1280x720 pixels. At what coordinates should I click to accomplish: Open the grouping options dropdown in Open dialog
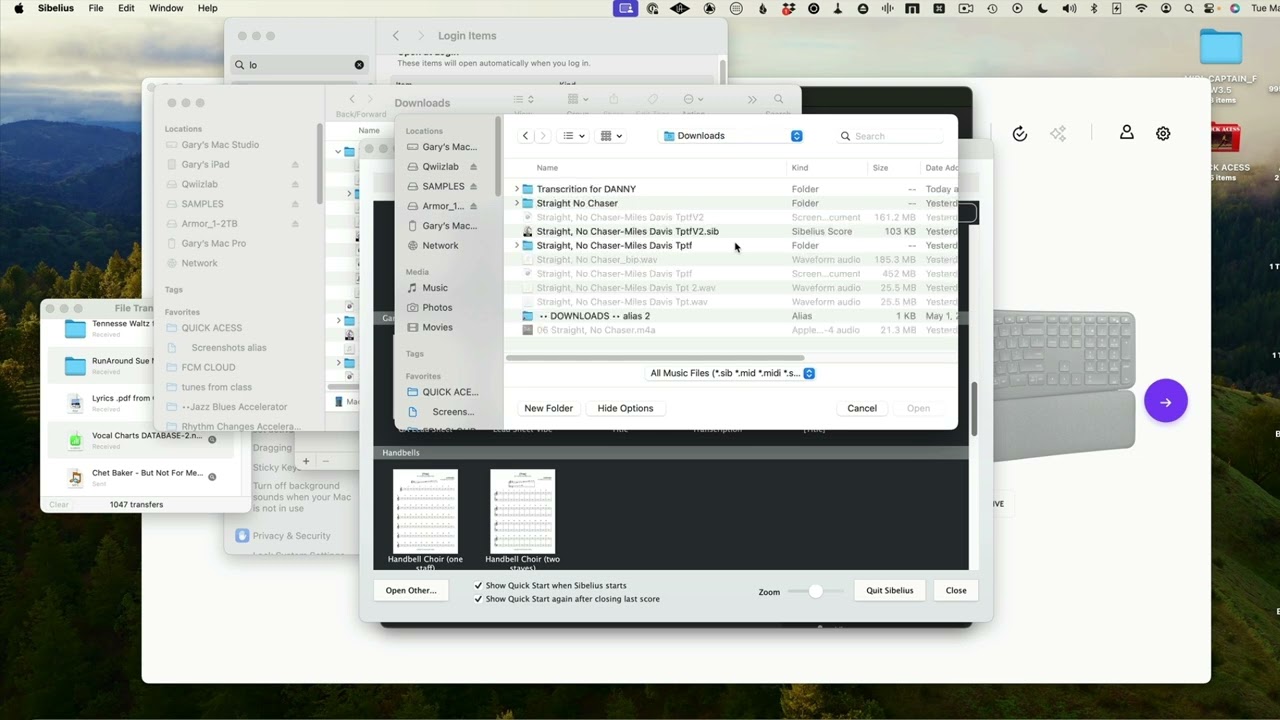610,136
